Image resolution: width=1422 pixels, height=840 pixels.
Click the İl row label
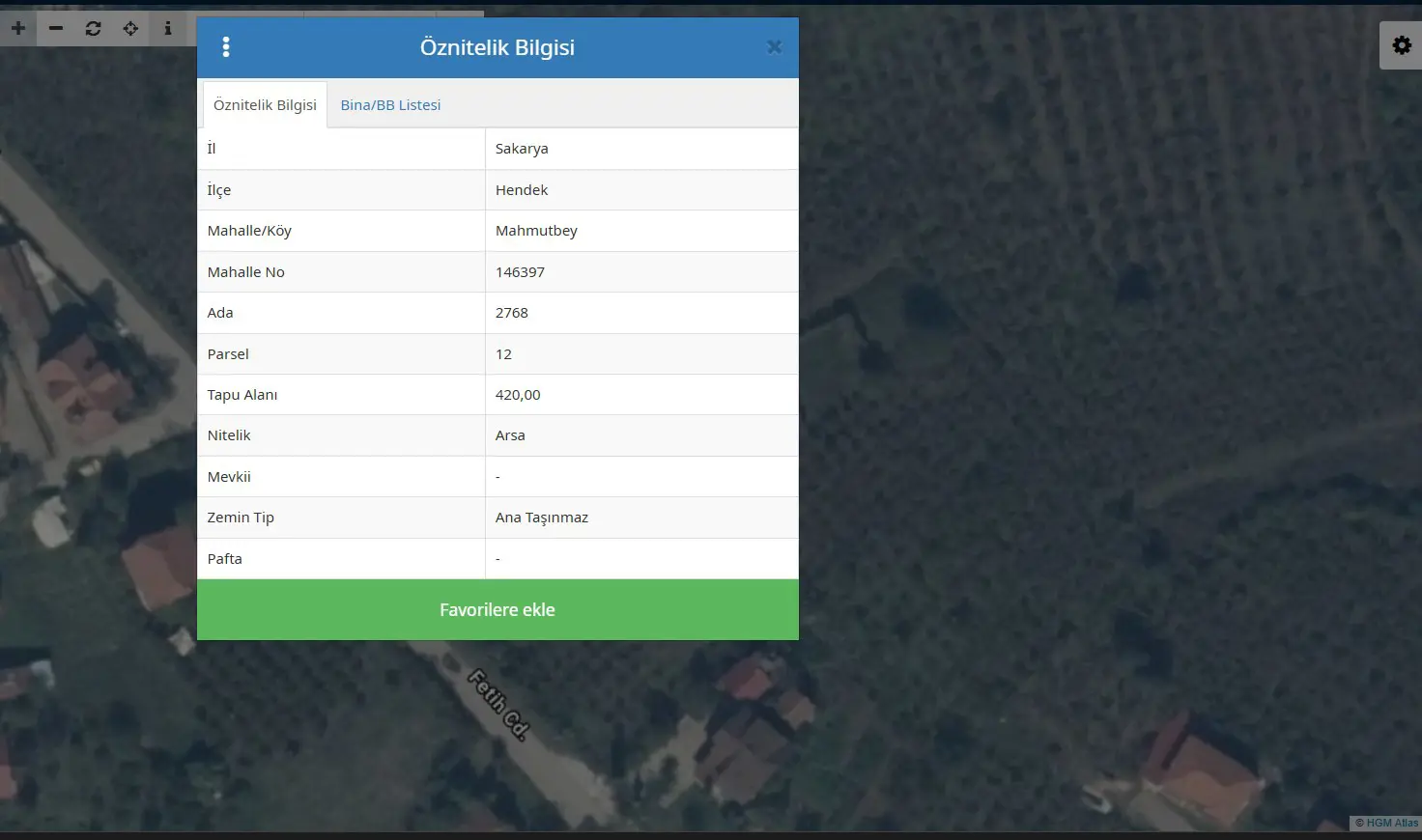tap(212, 149)
